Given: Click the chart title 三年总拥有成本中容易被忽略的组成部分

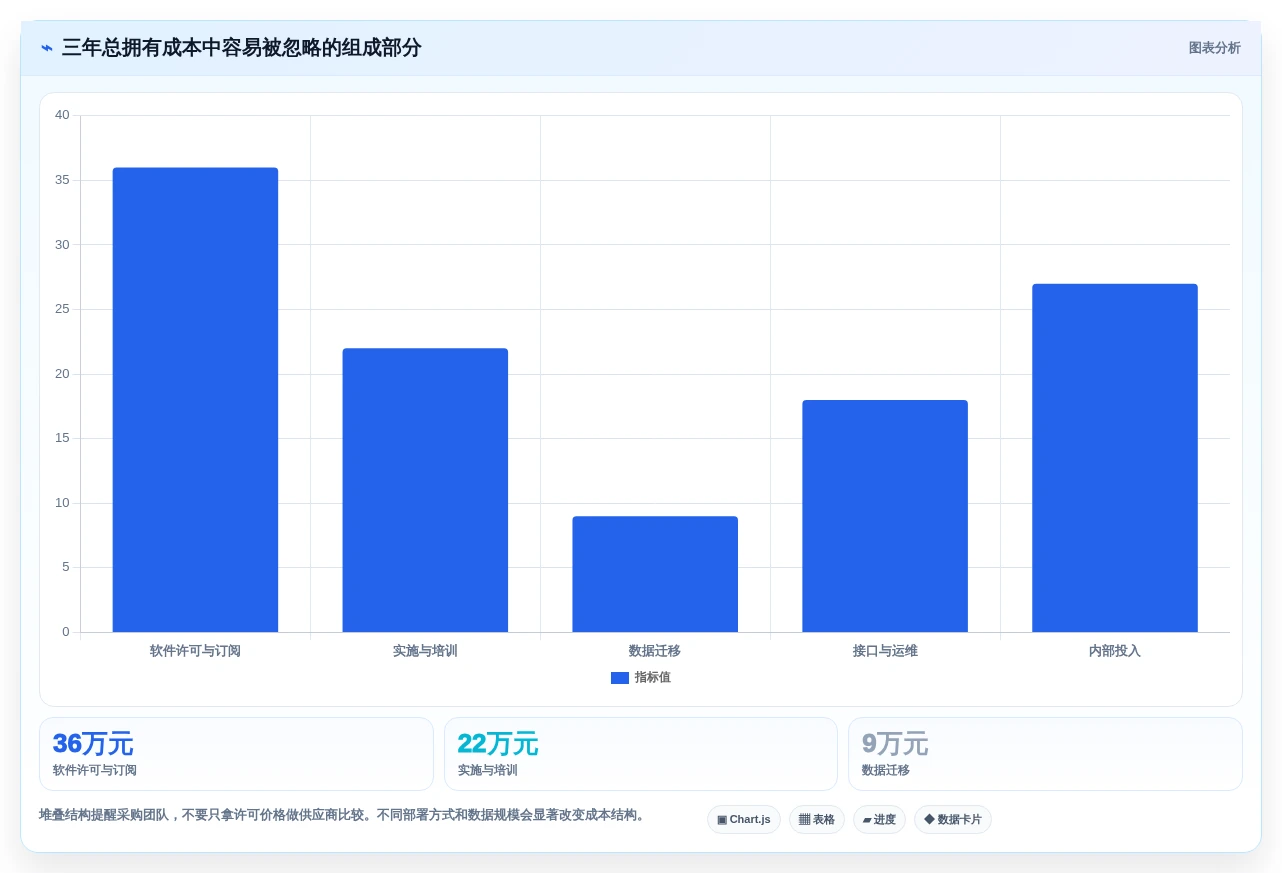Looking at the screenshot, I should click(241, 48).
